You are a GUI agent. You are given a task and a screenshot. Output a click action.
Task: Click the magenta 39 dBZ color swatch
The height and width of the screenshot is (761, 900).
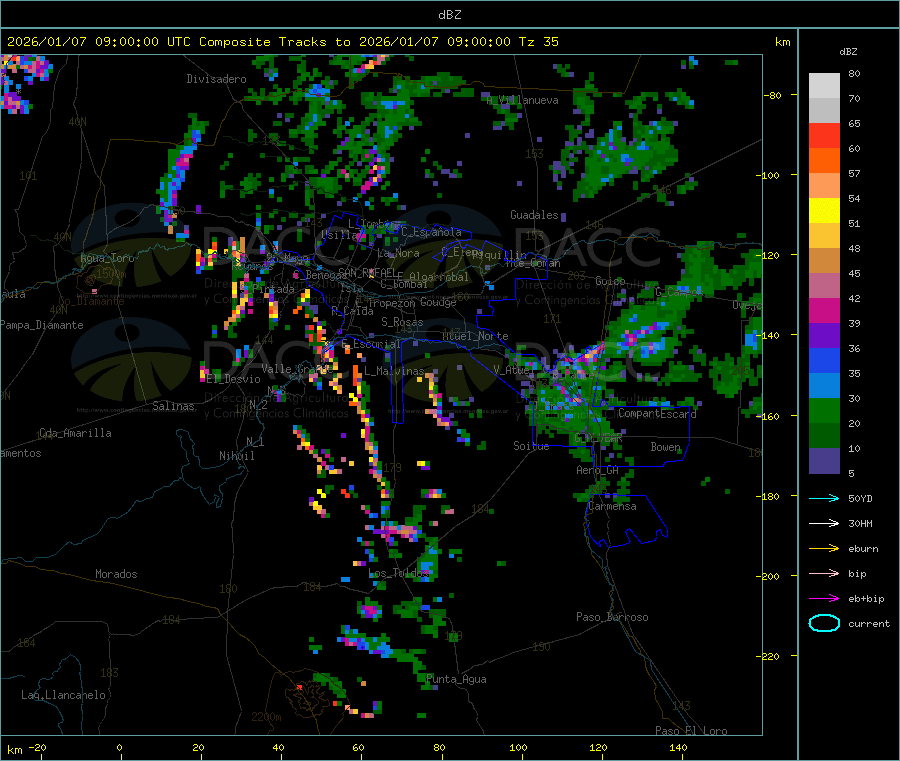(824, 310)
